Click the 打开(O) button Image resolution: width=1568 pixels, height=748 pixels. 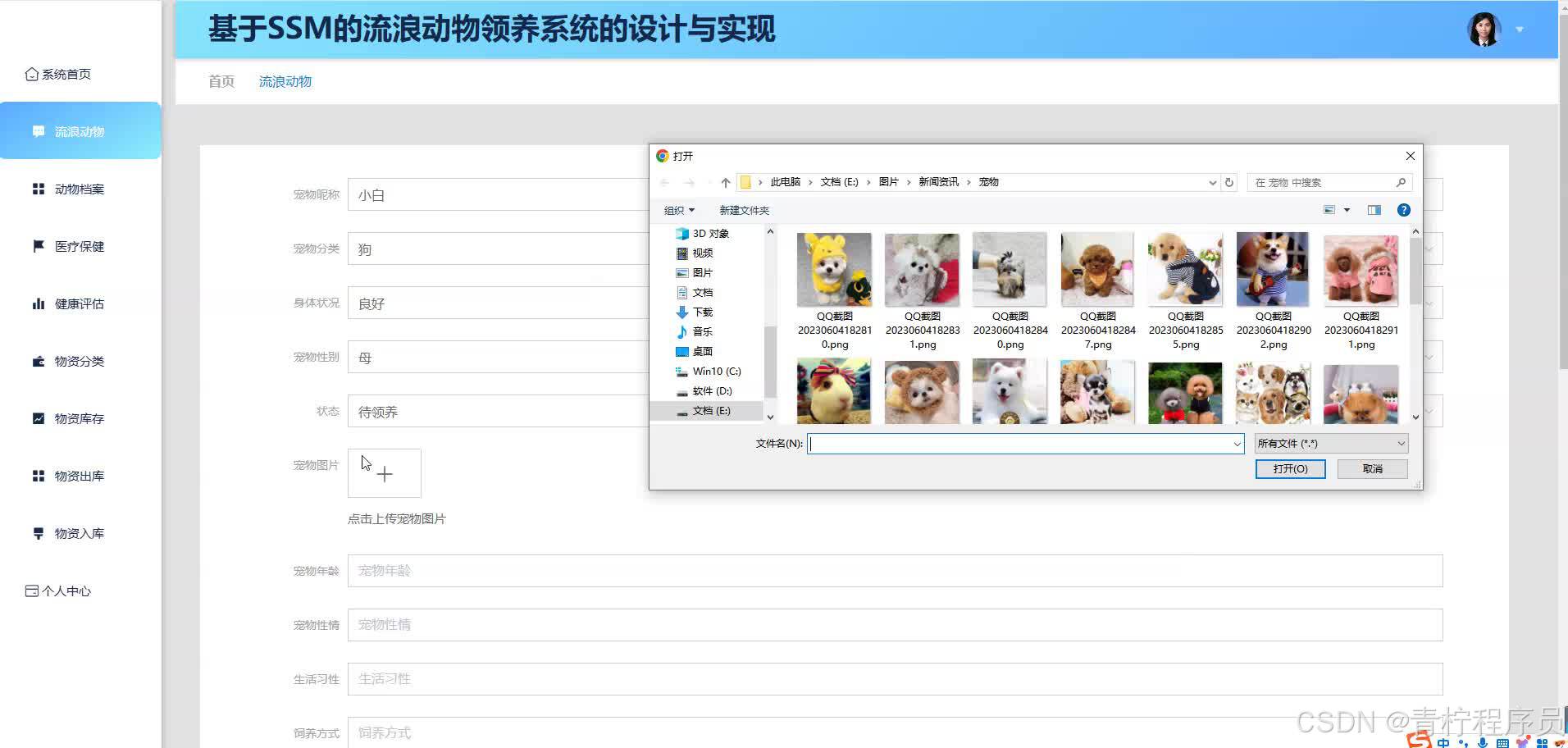[x=1290, y=468]
